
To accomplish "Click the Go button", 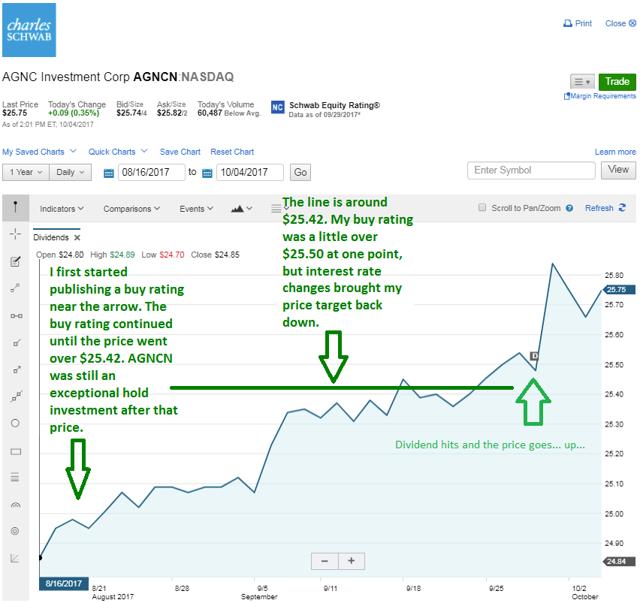I will point(300,172).
